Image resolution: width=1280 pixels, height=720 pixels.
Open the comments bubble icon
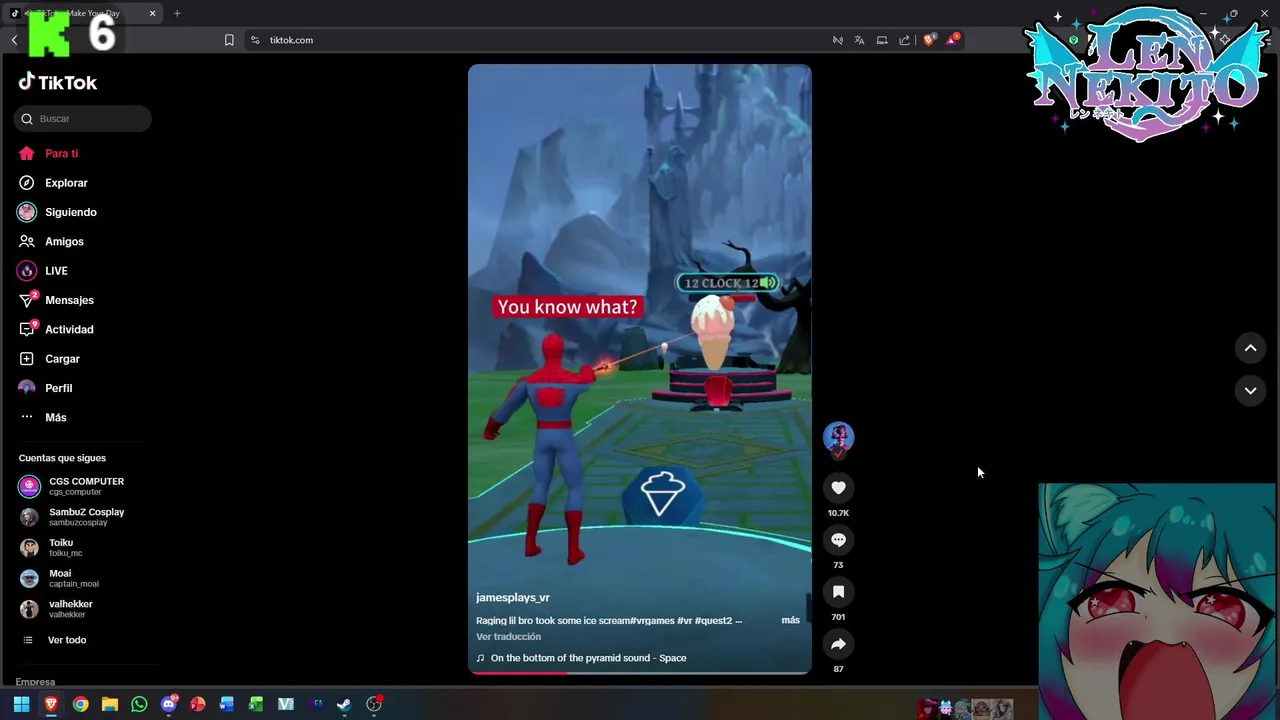(x=838, y=540)
